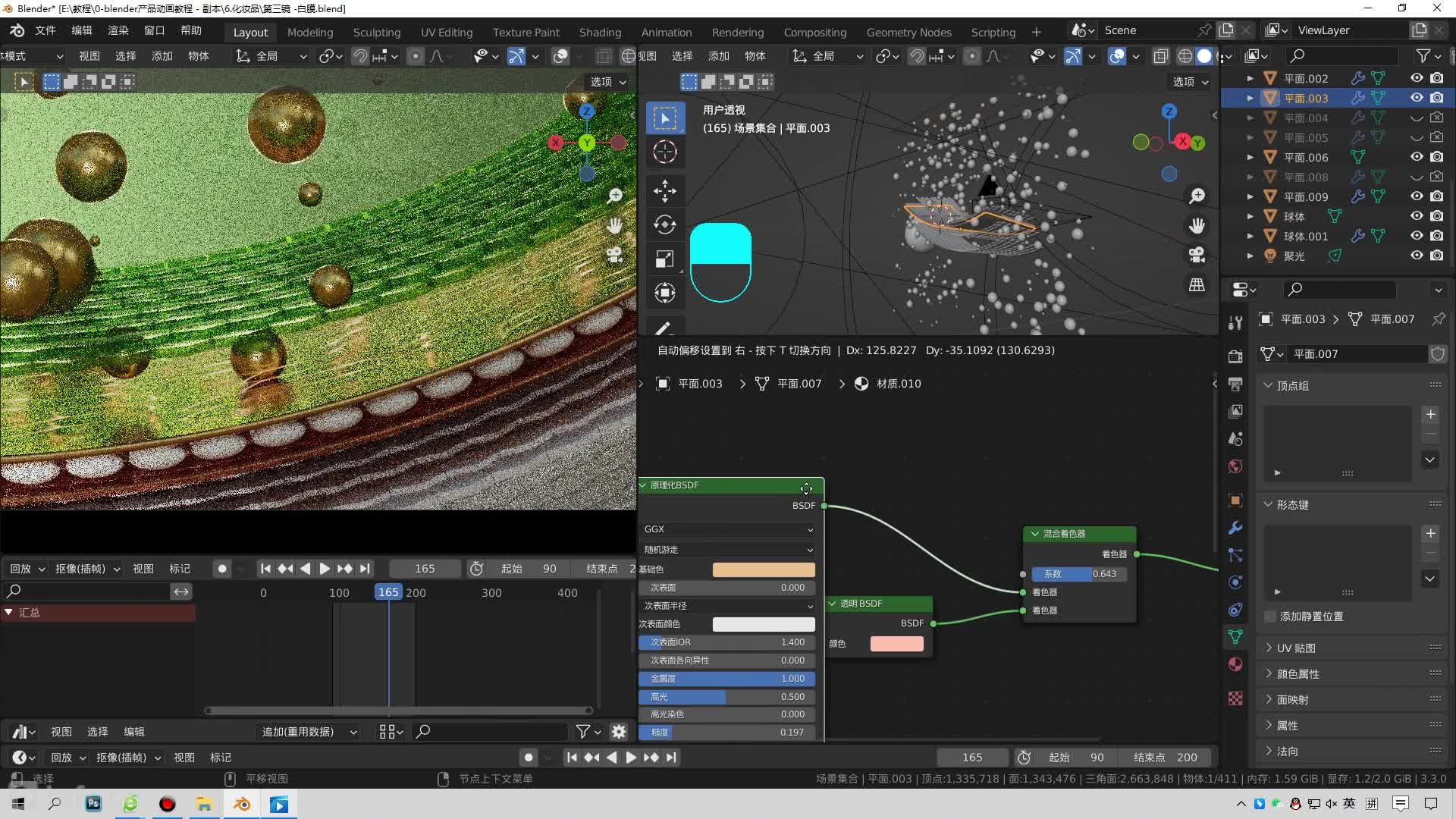The width and height of the screenshot is (1456, 819).
Task: Switch to the Scripting workspace tab
Action: click(x=994, y=30)
